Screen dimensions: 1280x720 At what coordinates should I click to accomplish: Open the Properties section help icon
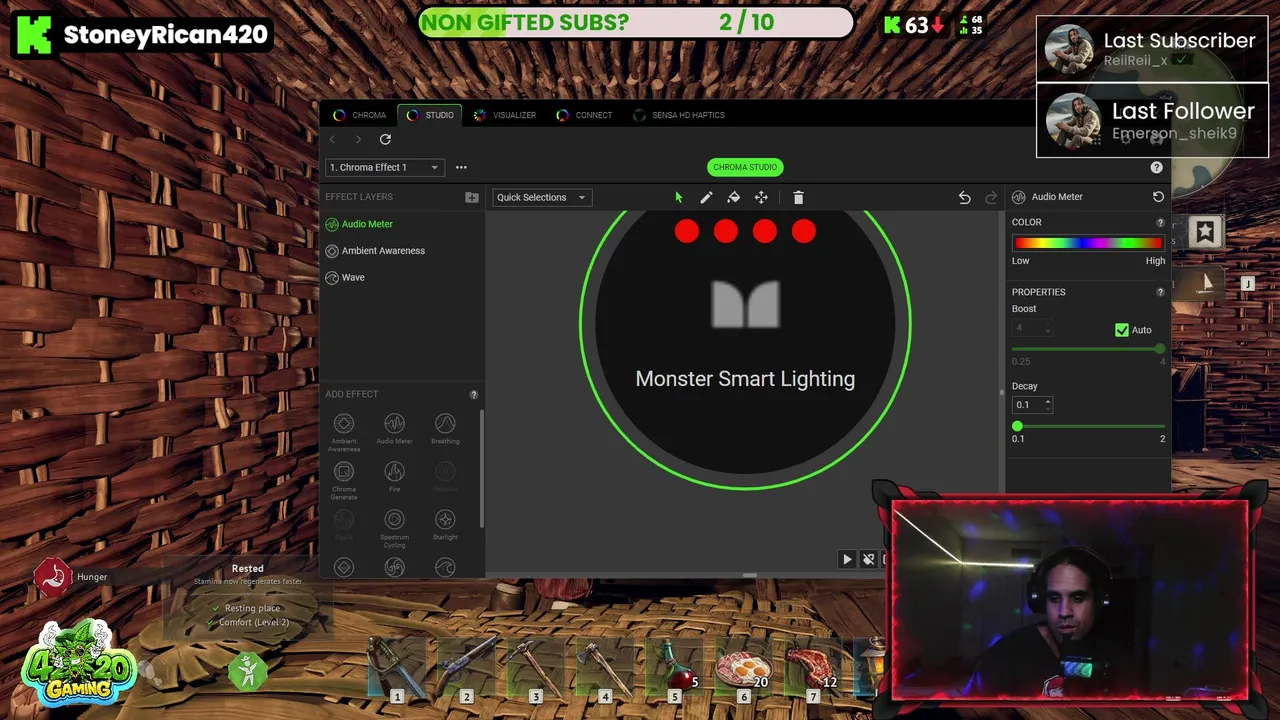tap(1160, 292)
